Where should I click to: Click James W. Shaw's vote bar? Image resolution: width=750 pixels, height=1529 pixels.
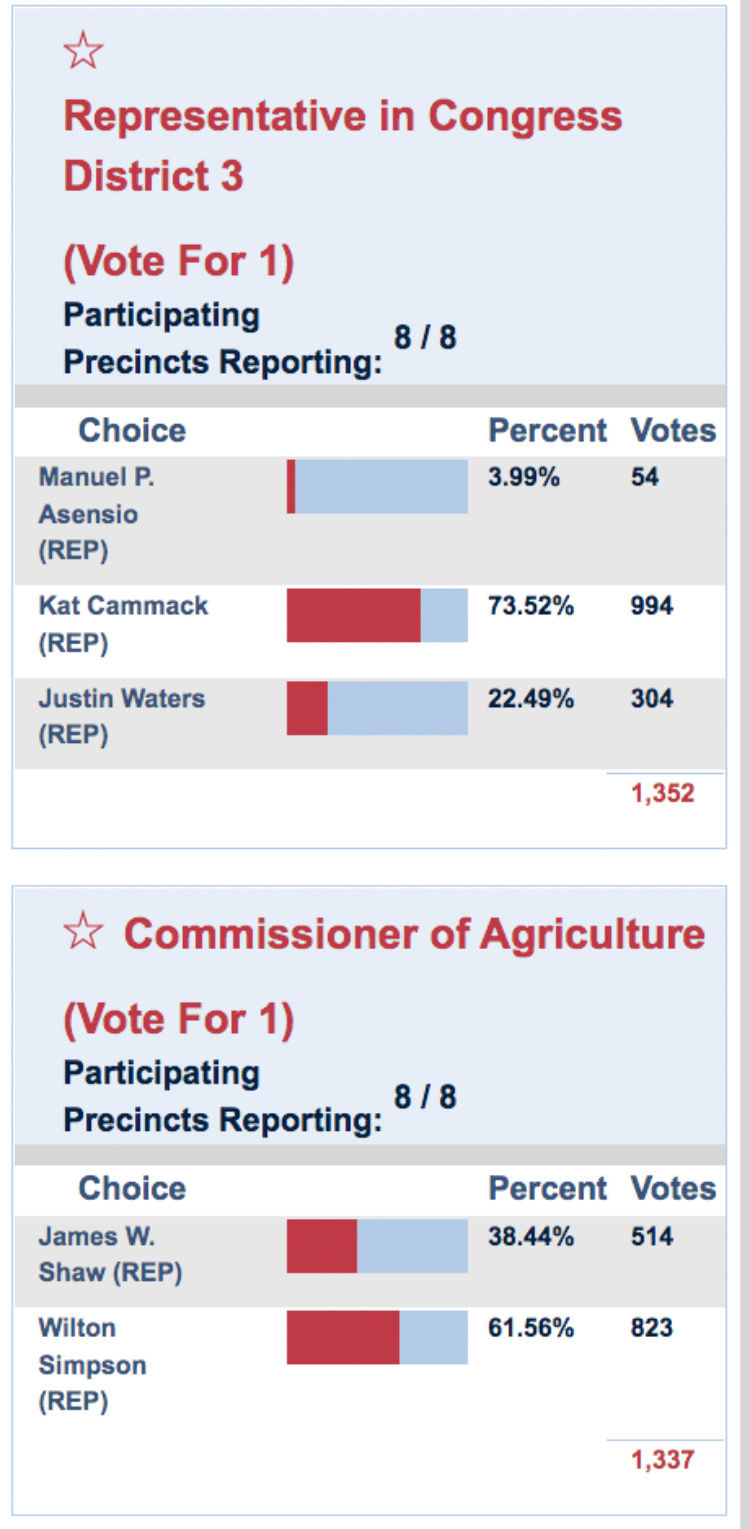tap(377, 1246)
